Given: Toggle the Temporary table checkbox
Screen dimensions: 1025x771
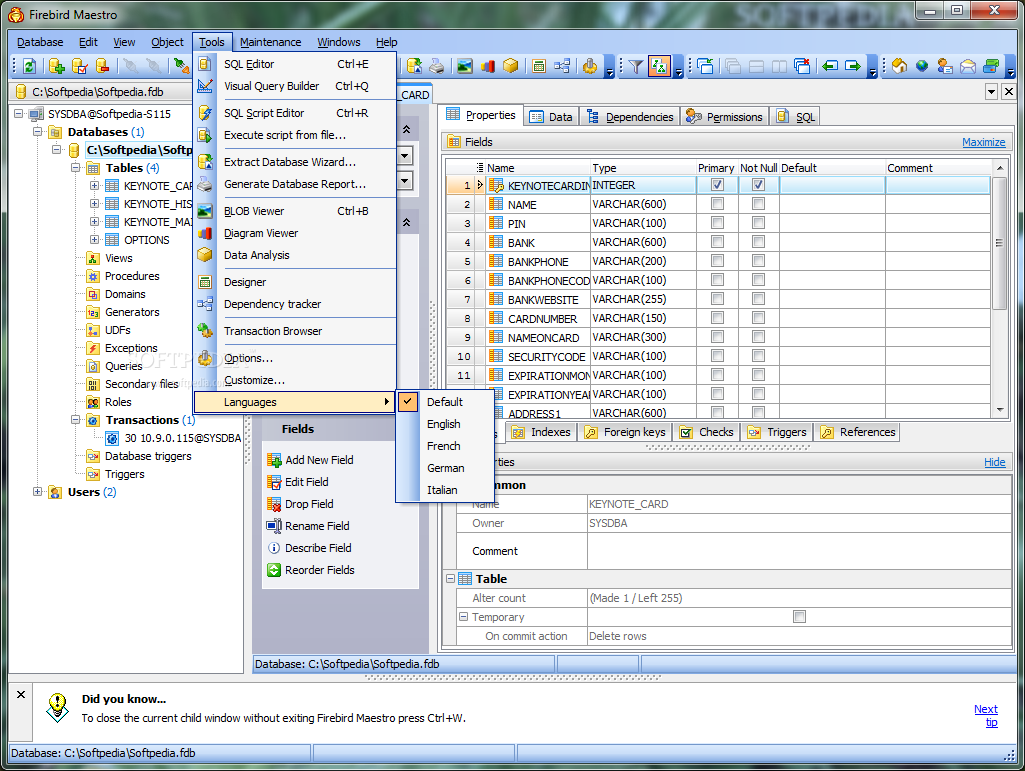Looking at the screenshot, I should click(x=799, y=617).
